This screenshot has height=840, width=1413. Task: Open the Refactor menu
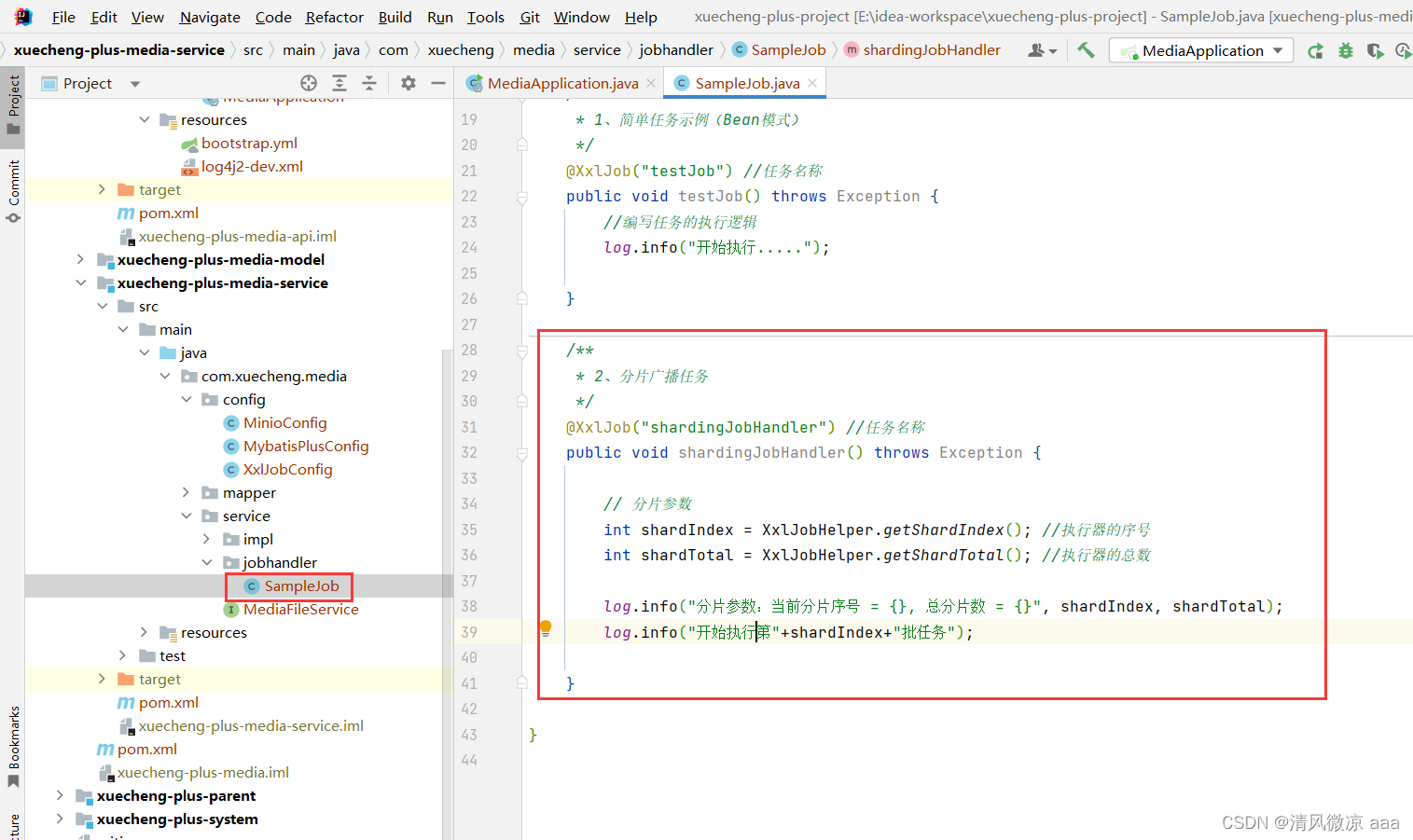[x=334, y=17]
